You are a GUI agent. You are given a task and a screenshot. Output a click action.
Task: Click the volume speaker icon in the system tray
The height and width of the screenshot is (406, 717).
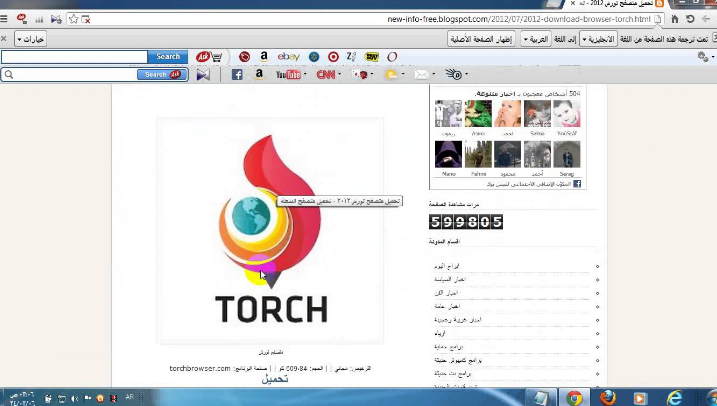(x=75, y=399)
